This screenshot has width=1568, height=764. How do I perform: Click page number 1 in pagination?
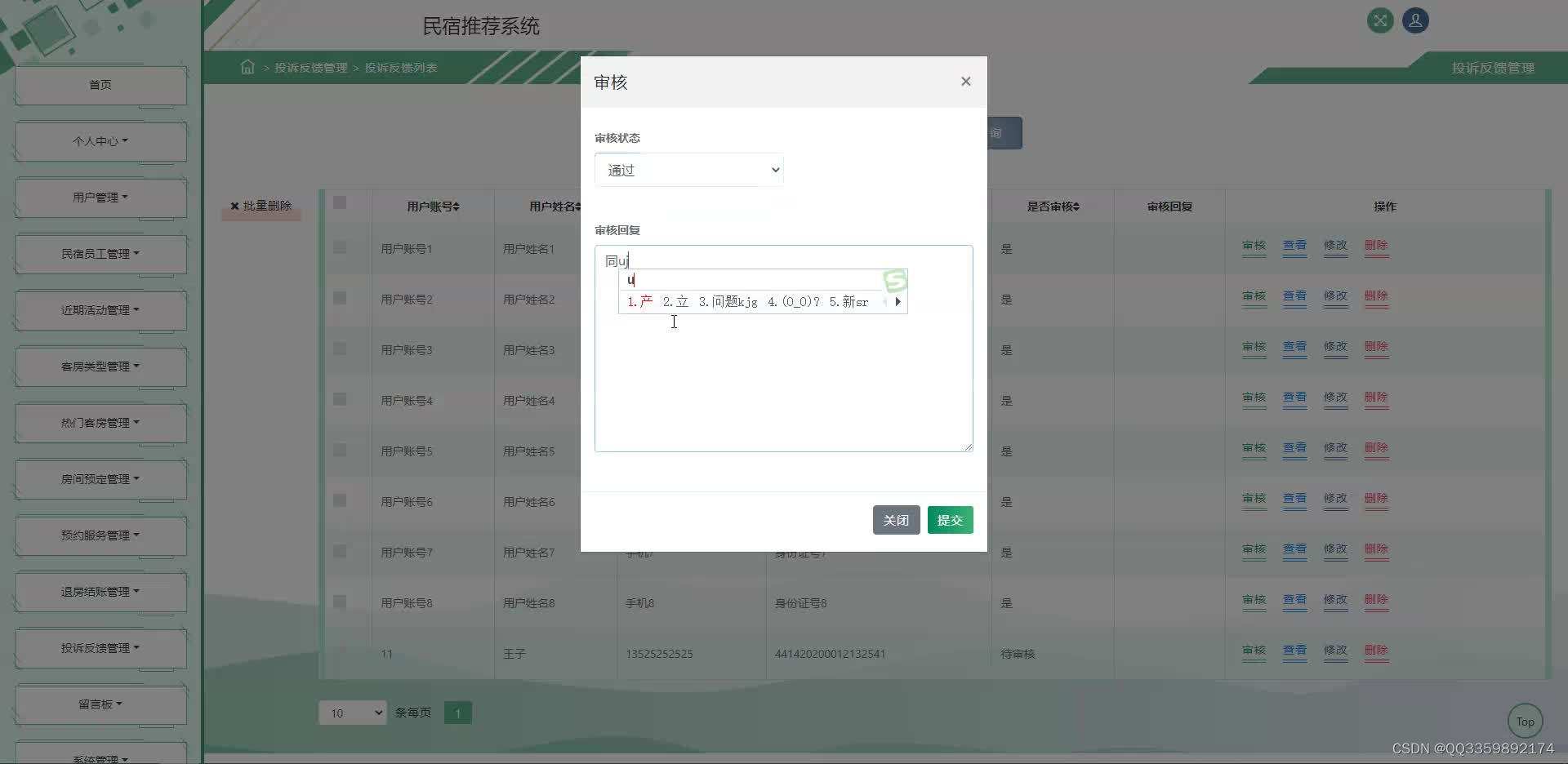(x=457, y=713)
